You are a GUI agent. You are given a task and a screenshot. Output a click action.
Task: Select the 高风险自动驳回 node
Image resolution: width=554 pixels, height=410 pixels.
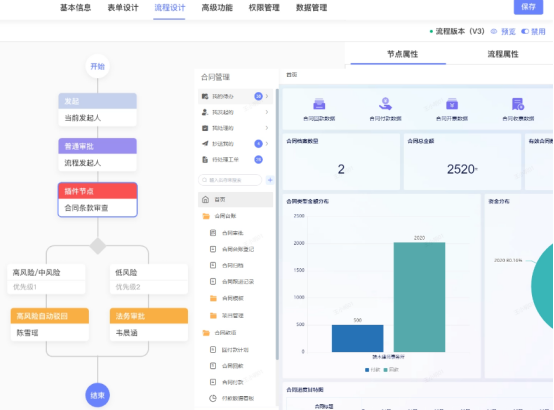49,324
